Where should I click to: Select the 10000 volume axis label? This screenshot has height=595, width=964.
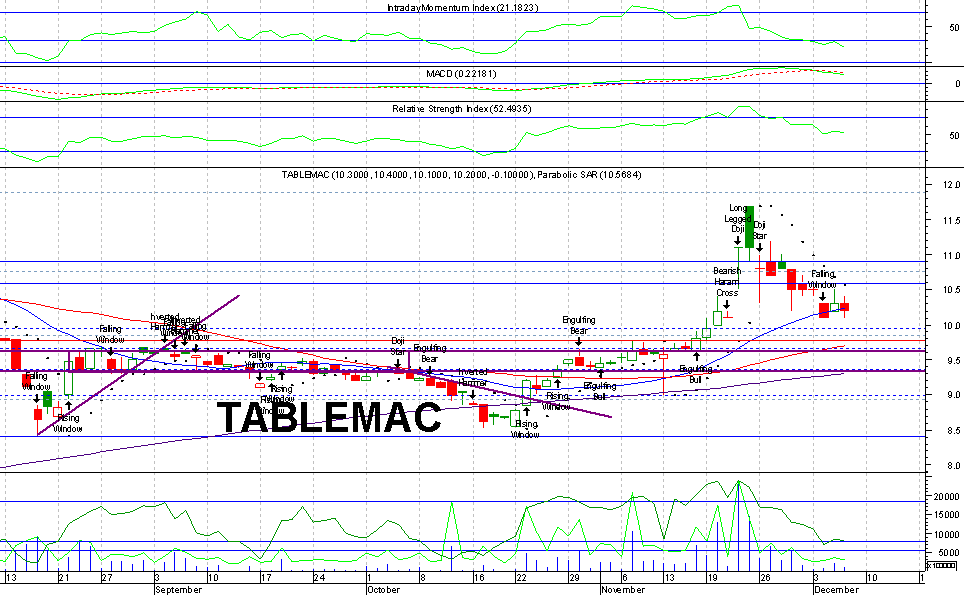(946, 534)
